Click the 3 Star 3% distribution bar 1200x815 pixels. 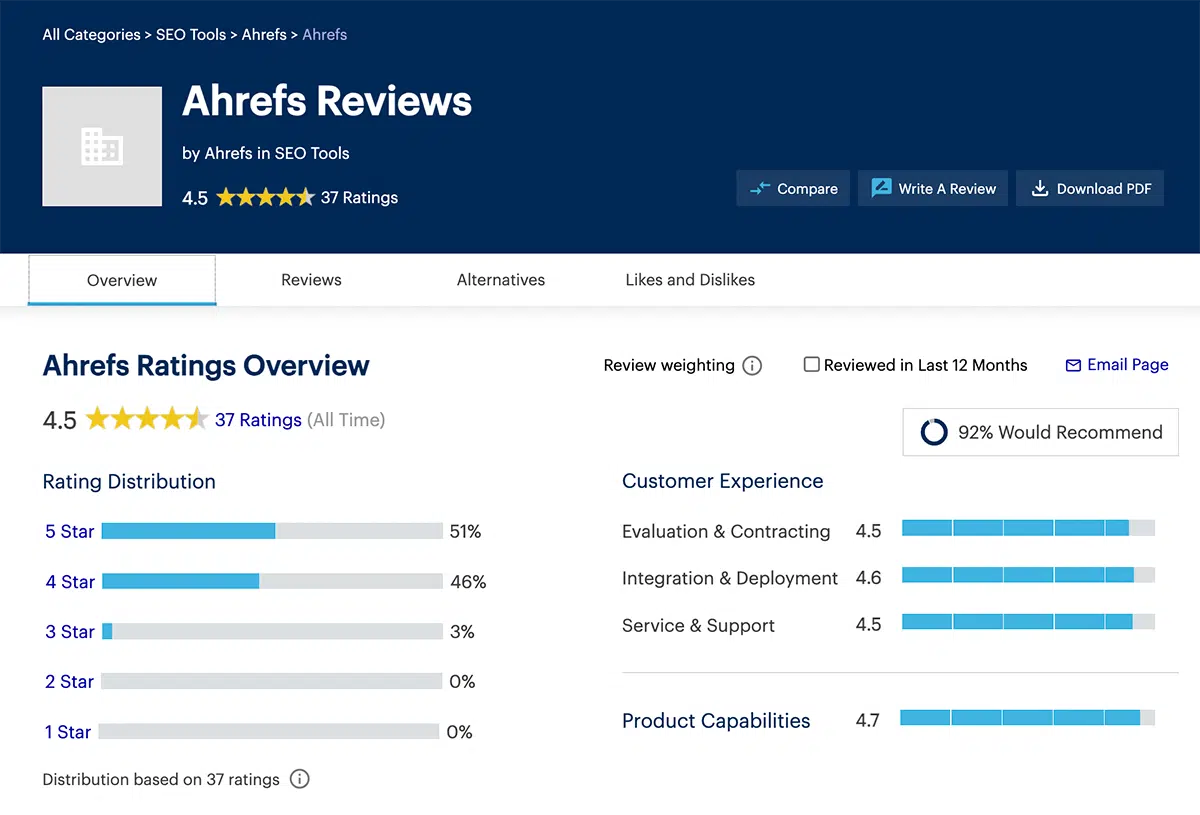(x=272, y=631)
